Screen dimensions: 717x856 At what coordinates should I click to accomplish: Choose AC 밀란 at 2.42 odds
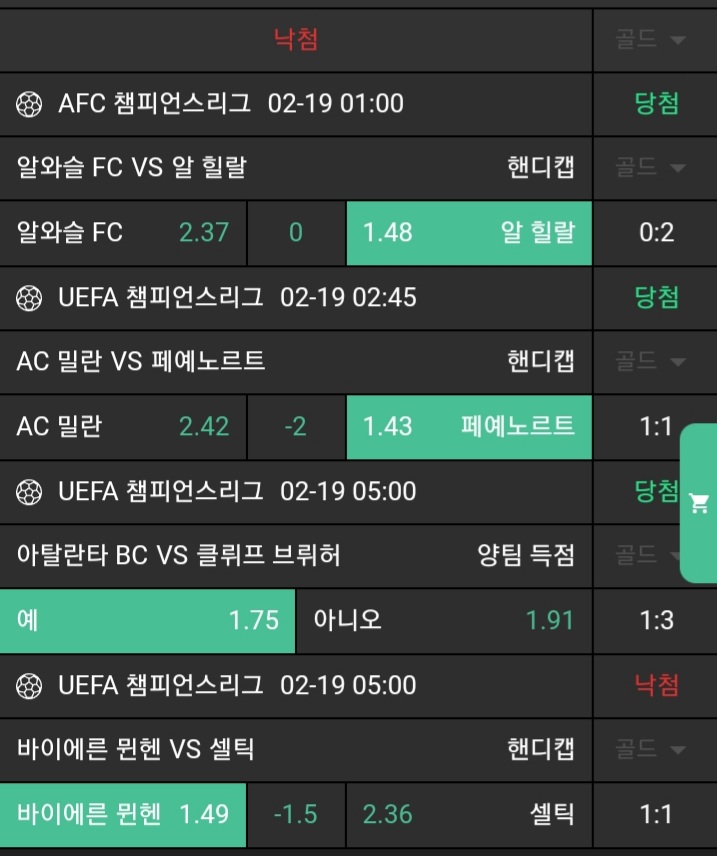click(x=123, y=427)
